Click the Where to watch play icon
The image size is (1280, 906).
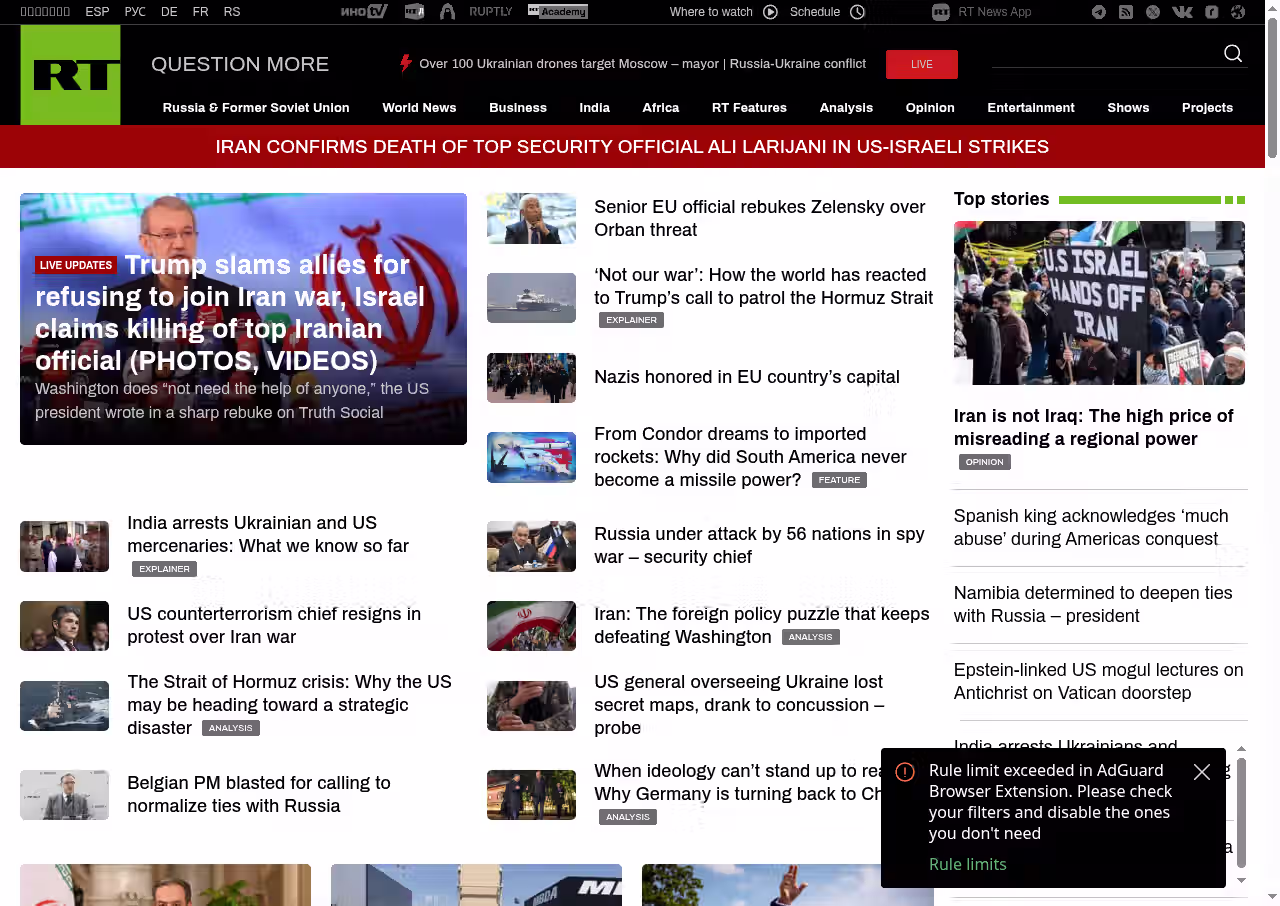point(770,12)
